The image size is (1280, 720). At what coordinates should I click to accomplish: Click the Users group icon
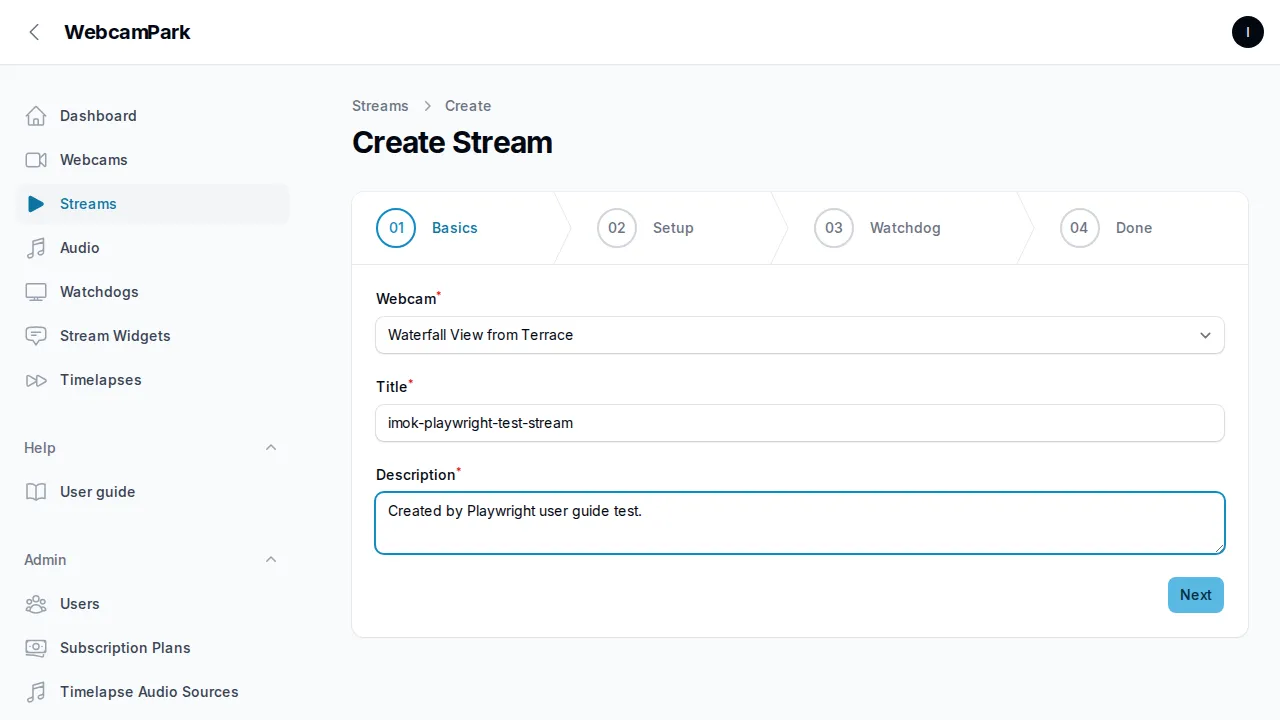pyautogui.click(x=36, y=604)
